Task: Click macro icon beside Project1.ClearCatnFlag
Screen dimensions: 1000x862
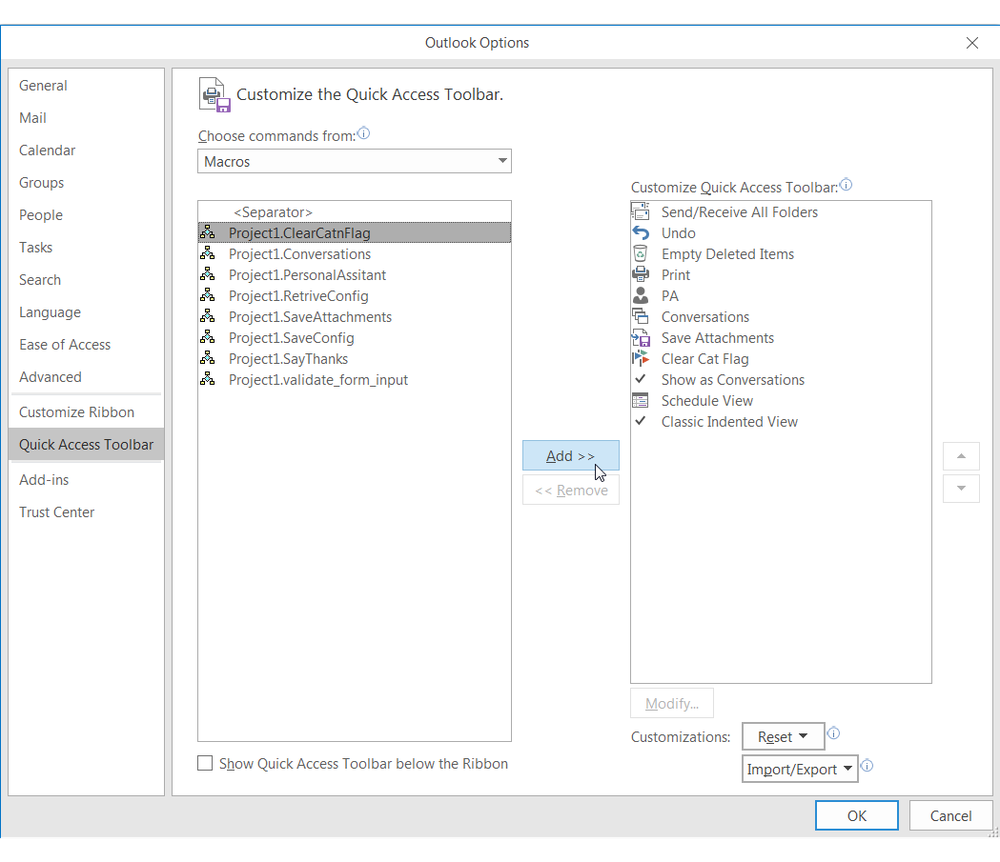Action: coord(207,233)
